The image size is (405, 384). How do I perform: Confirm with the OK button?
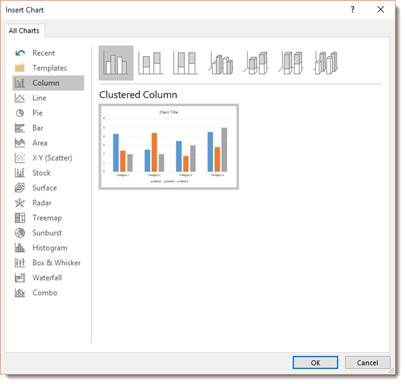click(x=315, y=363)
